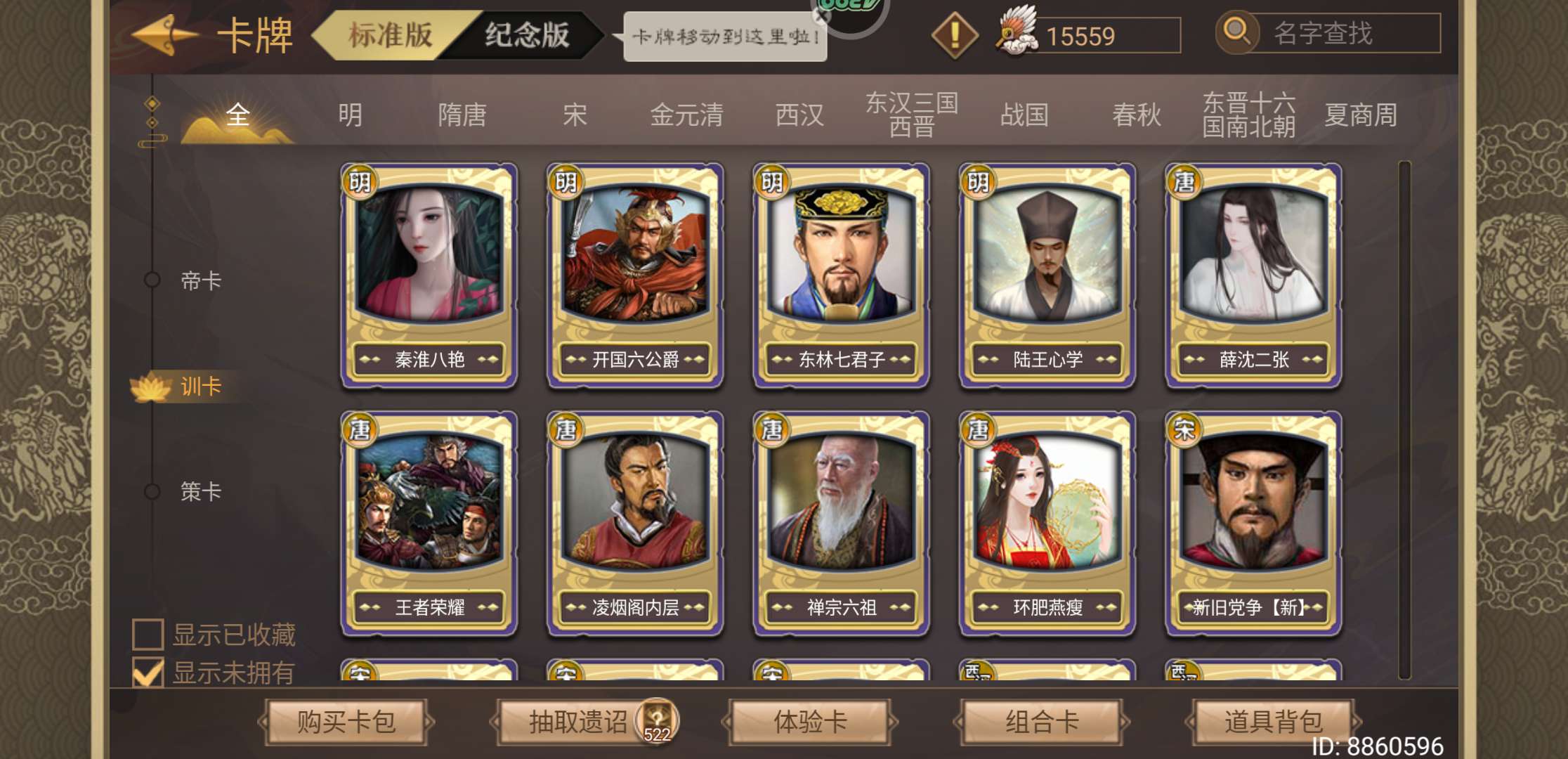The width and height of the screenshot is (1568, 759).
Task: Click the feather currency icon beside 15559
Action: pyautogui.click(x=1016, y=31)
